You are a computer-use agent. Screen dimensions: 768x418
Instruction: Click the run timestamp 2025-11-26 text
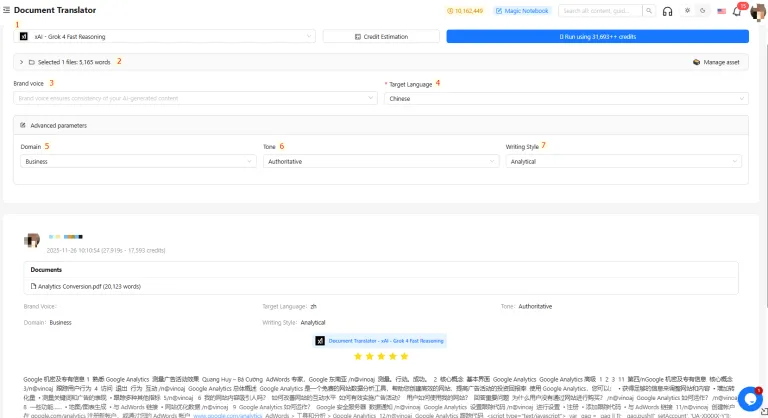[106, 250]
